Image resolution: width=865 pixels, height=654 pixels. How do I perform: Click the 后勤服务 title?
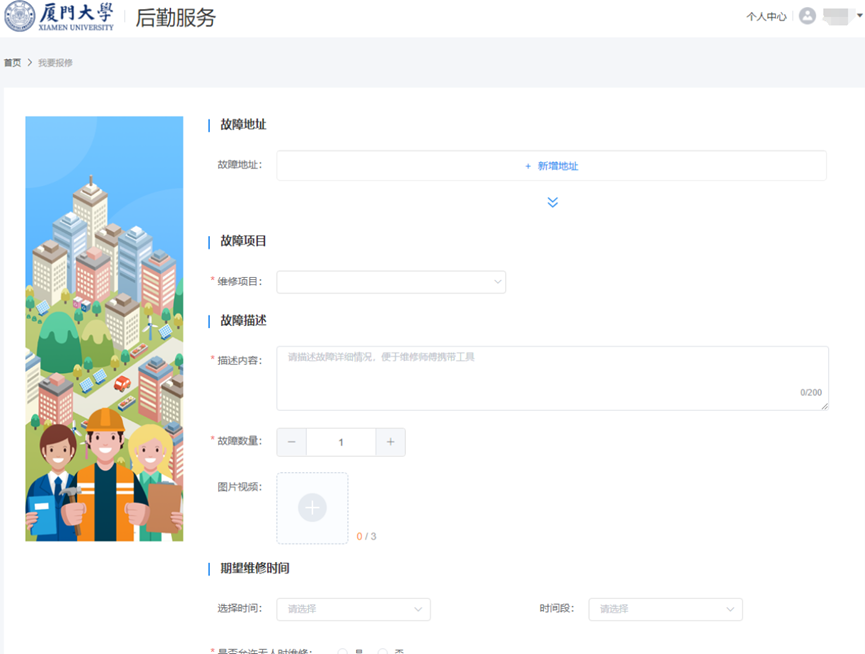[175, 18]
